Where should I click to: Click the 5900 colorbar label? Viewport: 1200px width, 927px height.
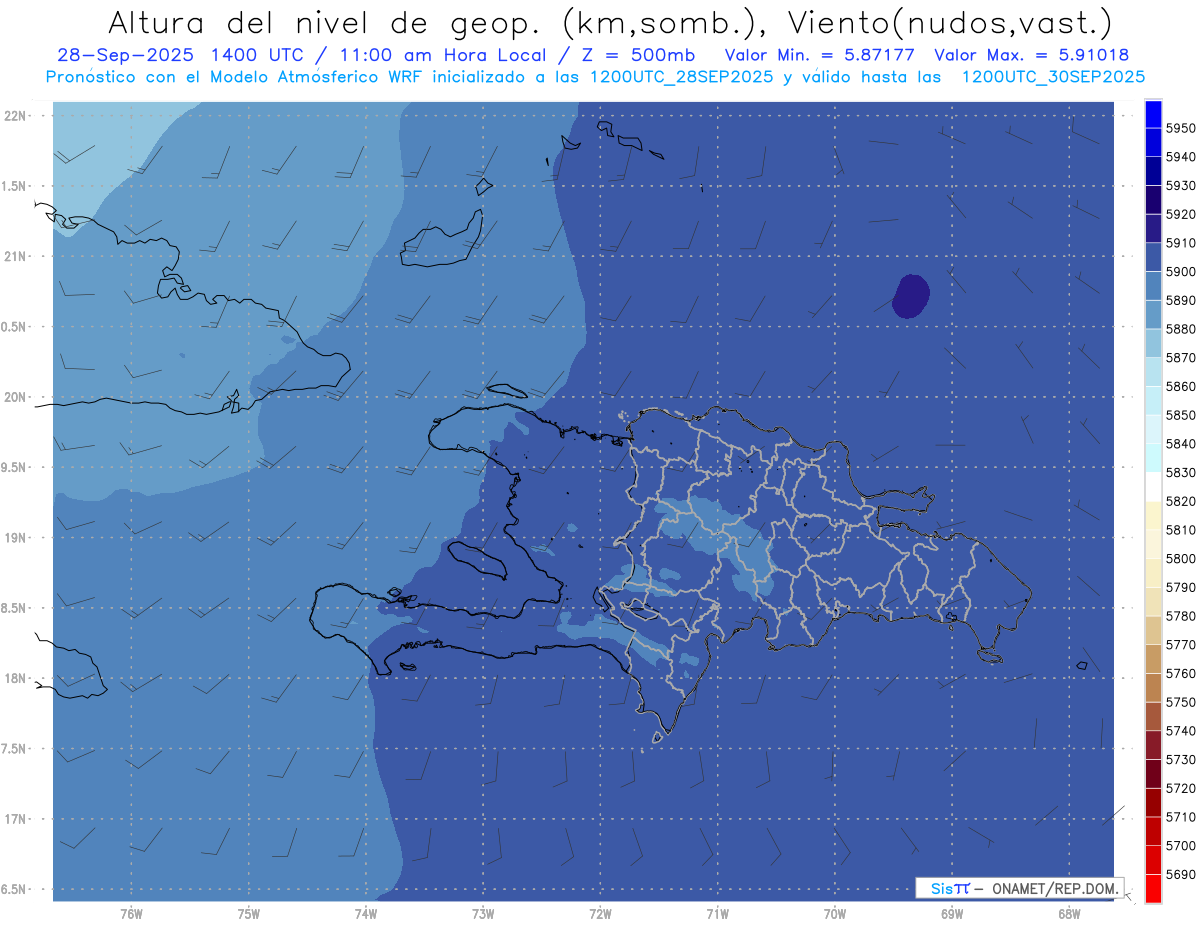click(x=1180, y=272)
